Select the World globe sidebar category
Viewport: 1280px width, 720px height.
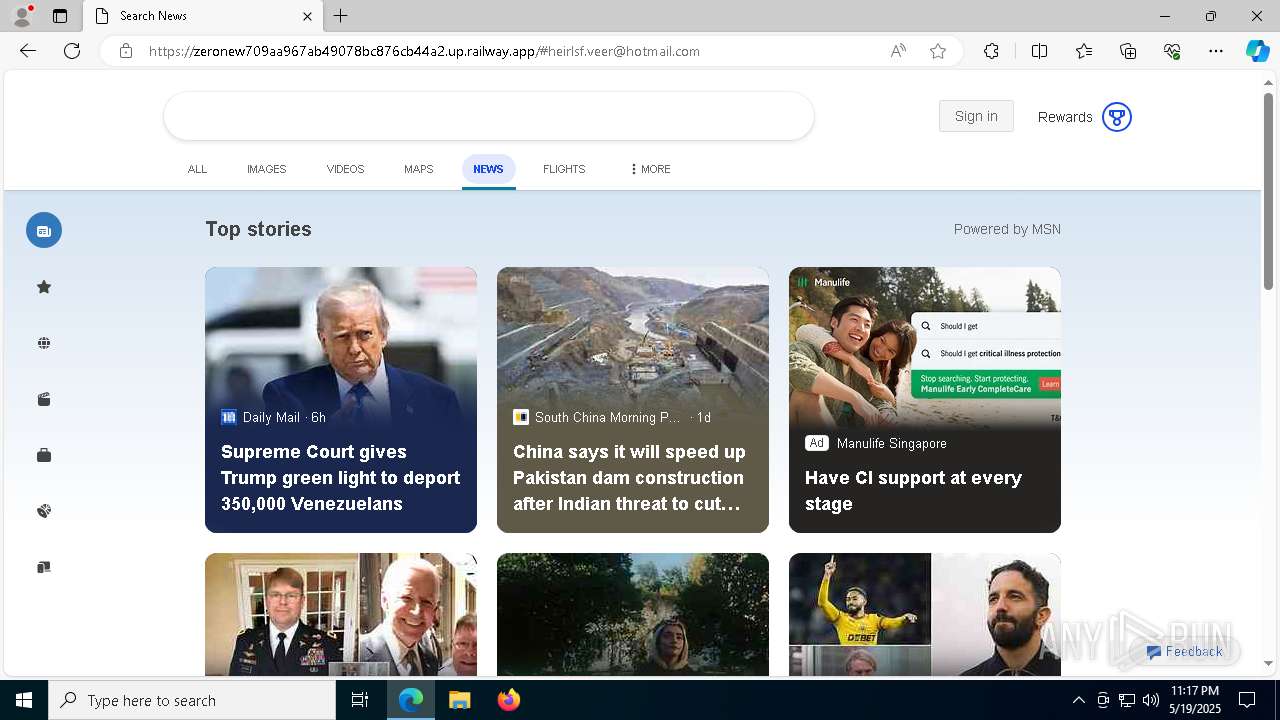click(44, 343)
